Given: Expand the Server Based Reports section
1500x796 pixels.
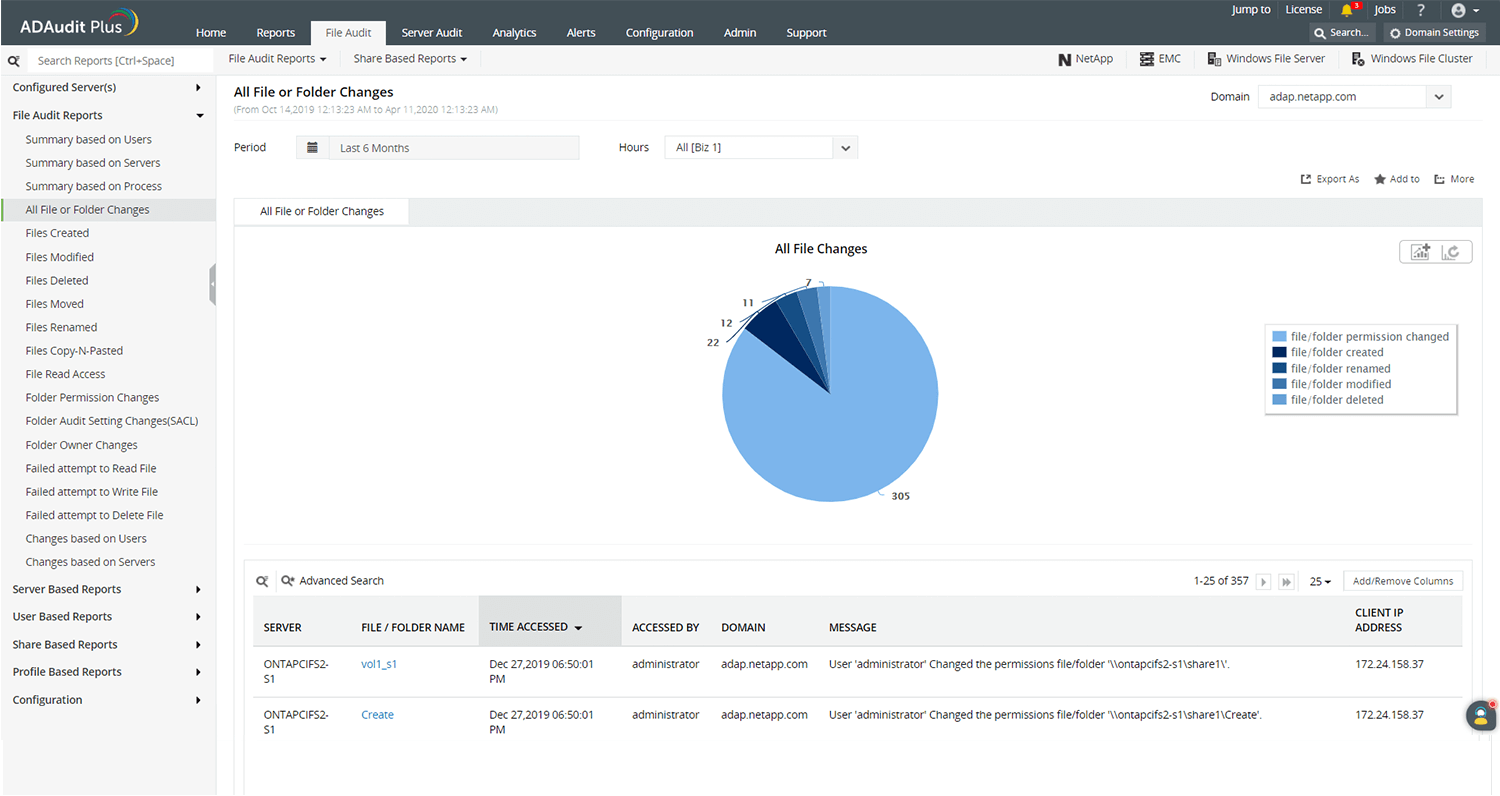Looking at the screenshot, I should (x=68, y=589).
